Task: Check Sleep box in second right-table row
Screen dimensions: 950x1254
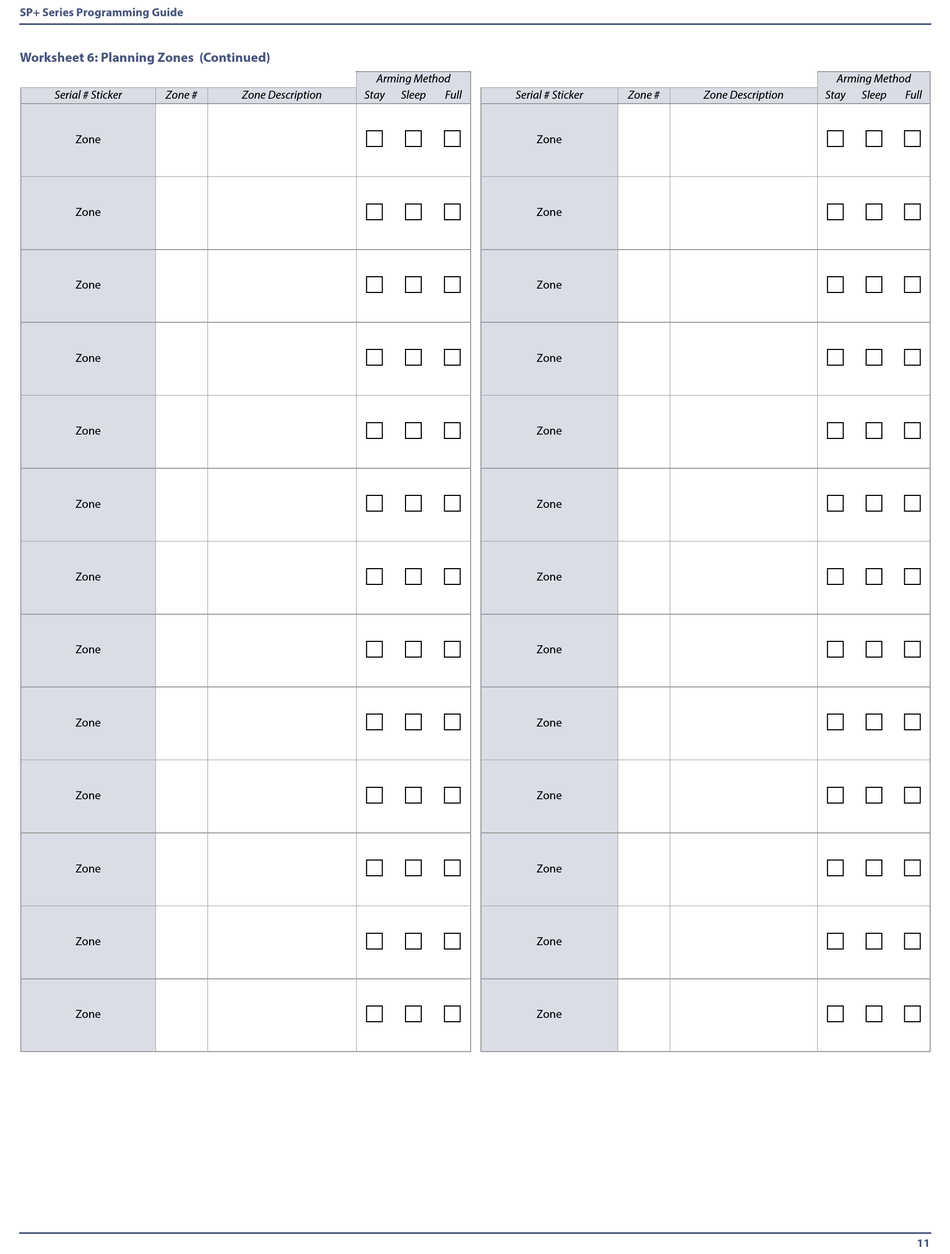Action: tap(874, 212)
